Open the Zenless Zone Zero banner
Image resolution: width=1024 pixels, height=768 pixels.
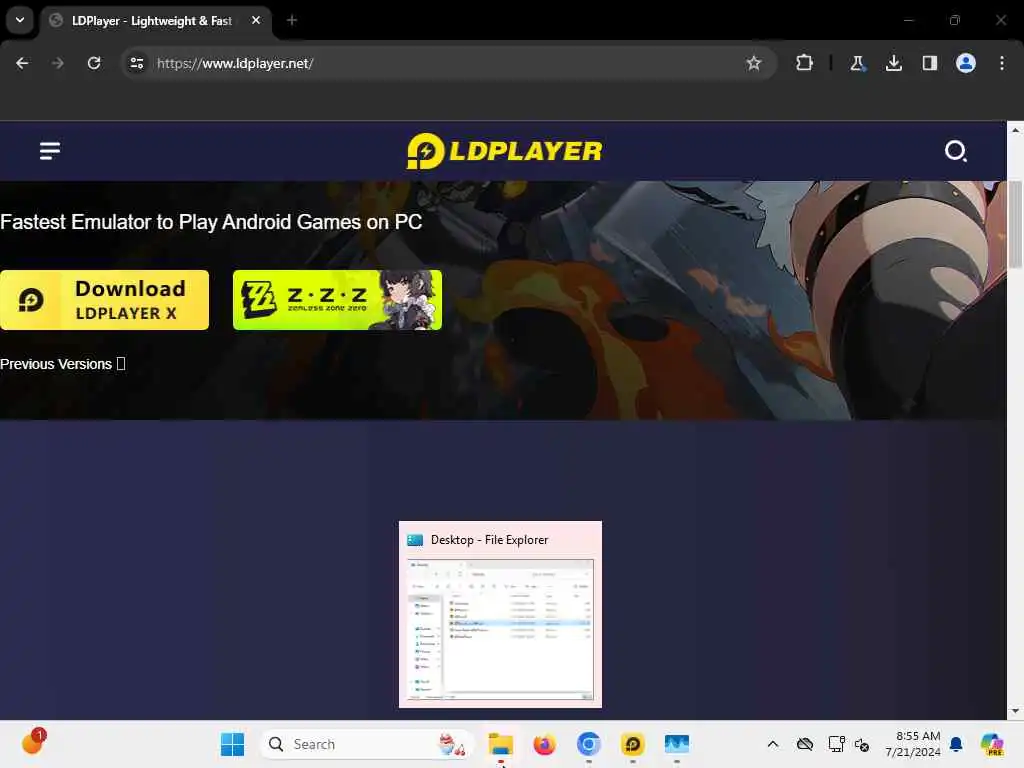click(337, 300)
